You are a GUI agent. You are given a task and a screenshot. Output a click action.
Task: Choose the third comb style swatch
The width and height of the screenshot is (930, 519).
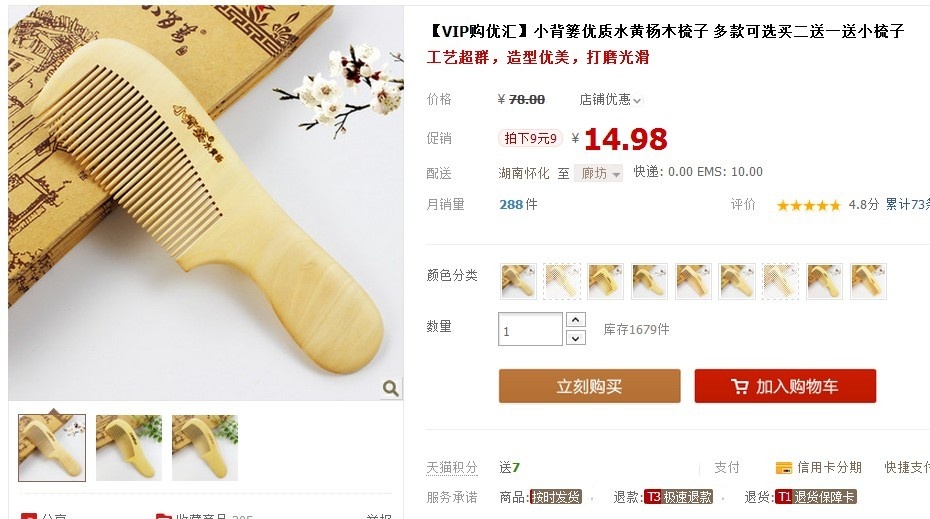pyautogui.click(x=606, y=281)
